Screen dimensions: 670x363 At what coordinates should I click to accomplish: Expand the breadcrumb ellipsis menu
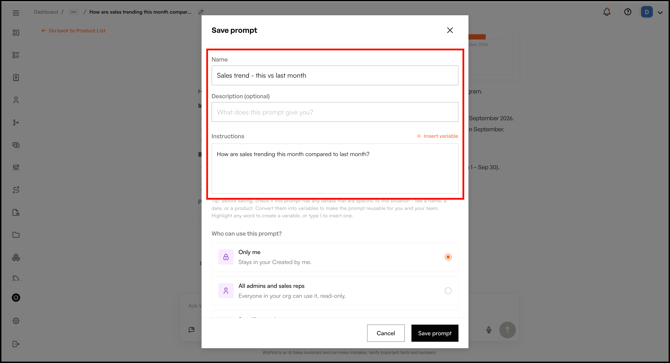click(73, 12)
